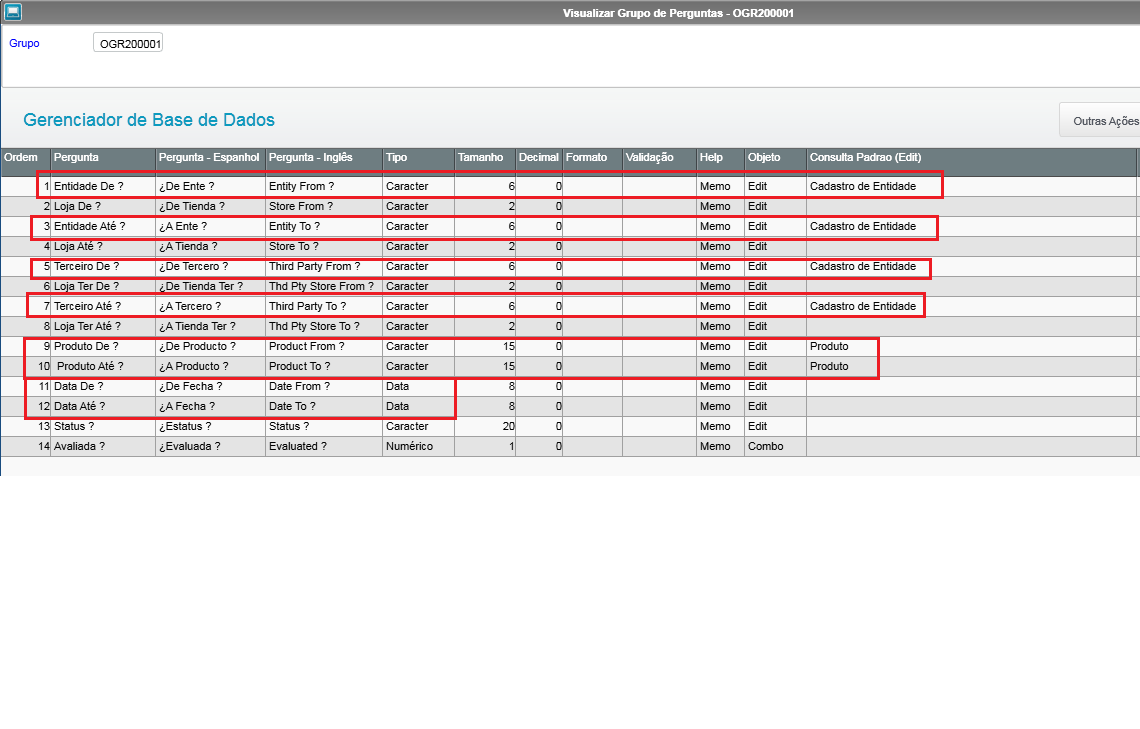Screen dimensions: 1140x729
Task: Click the '¿De Tienda ?' Spanish cell
Action: (211, 206)
